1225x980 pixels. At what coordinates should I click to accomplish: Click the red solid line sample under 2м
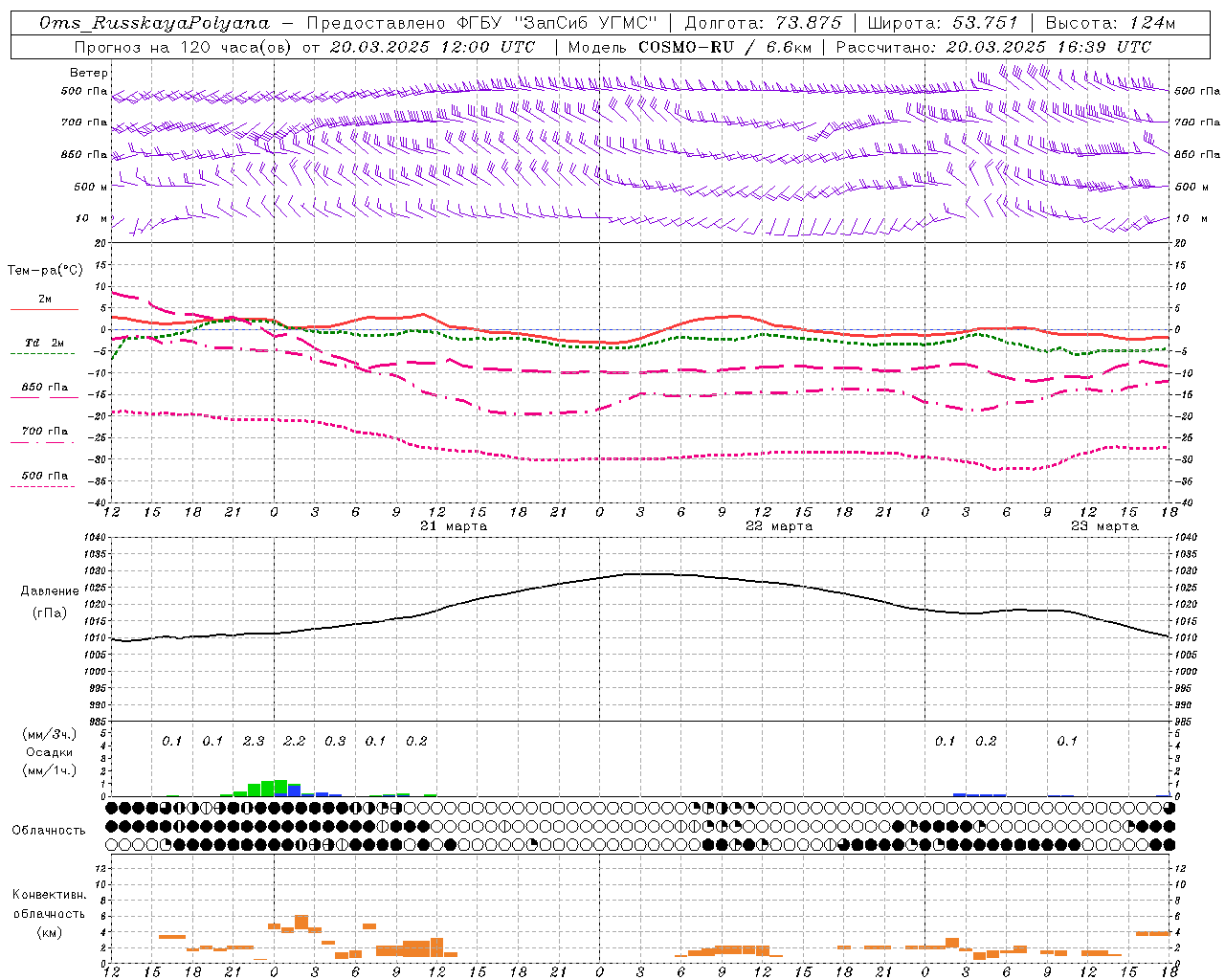click(44, 309)
